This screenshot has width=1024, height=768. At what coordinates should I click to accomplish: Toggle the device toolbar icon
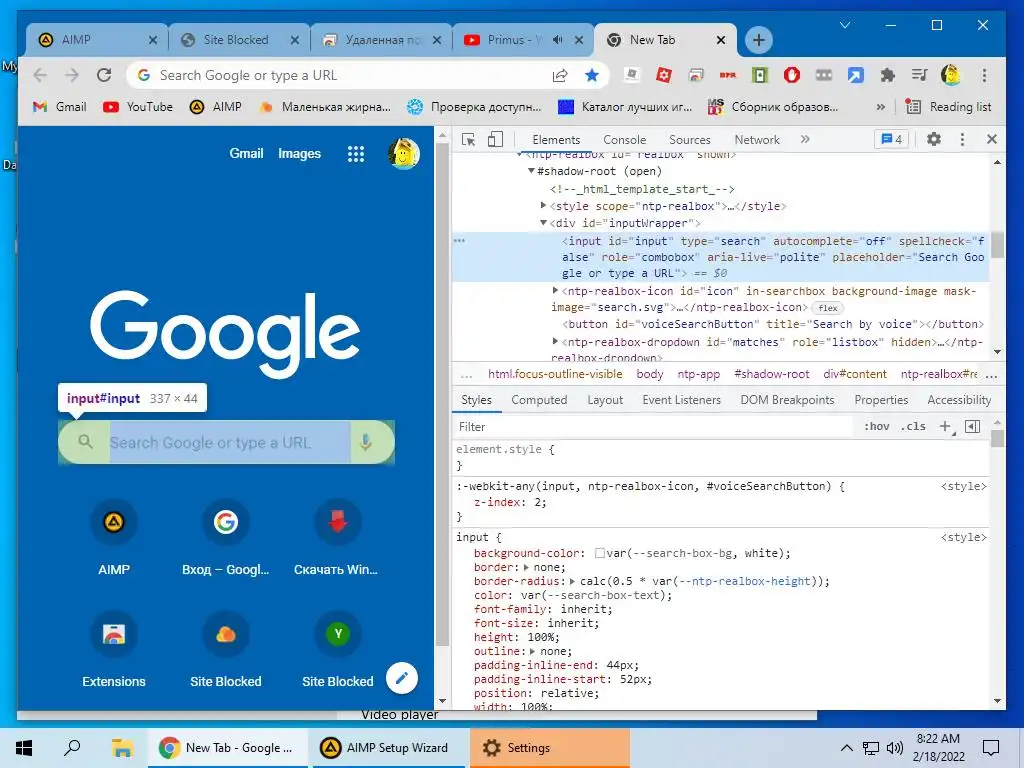[496, 139]
